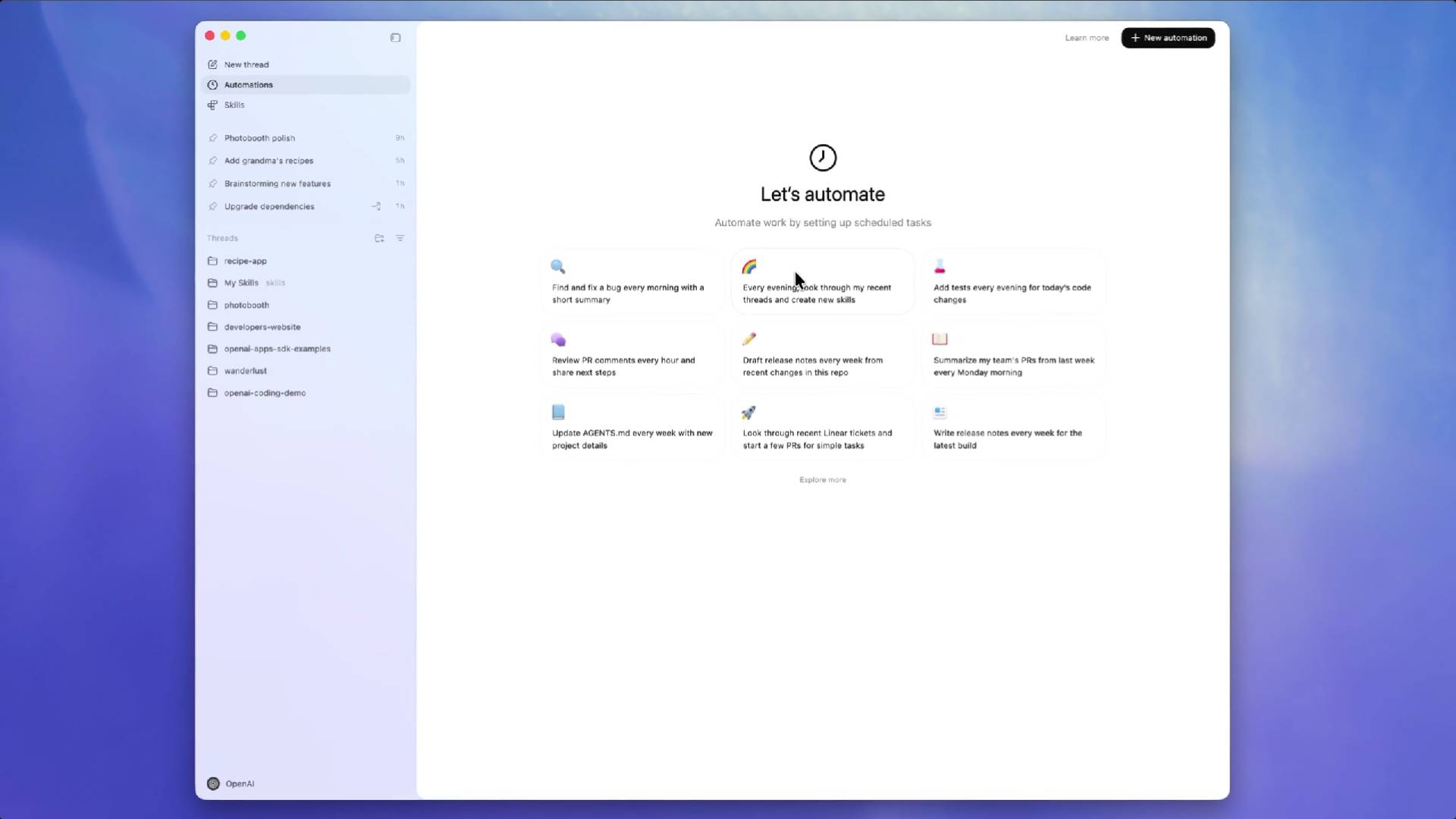The image size is (1456, 819).
Task: Click the fork icon on 'Upgrade dependencies'
Action: pos(376,206)
